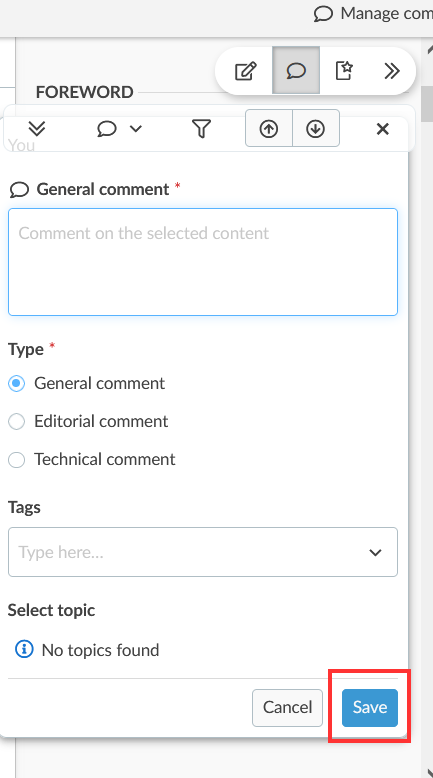Collapse panel with double down chevrons
The image size is (433, 778).
(x=37, y=129)
